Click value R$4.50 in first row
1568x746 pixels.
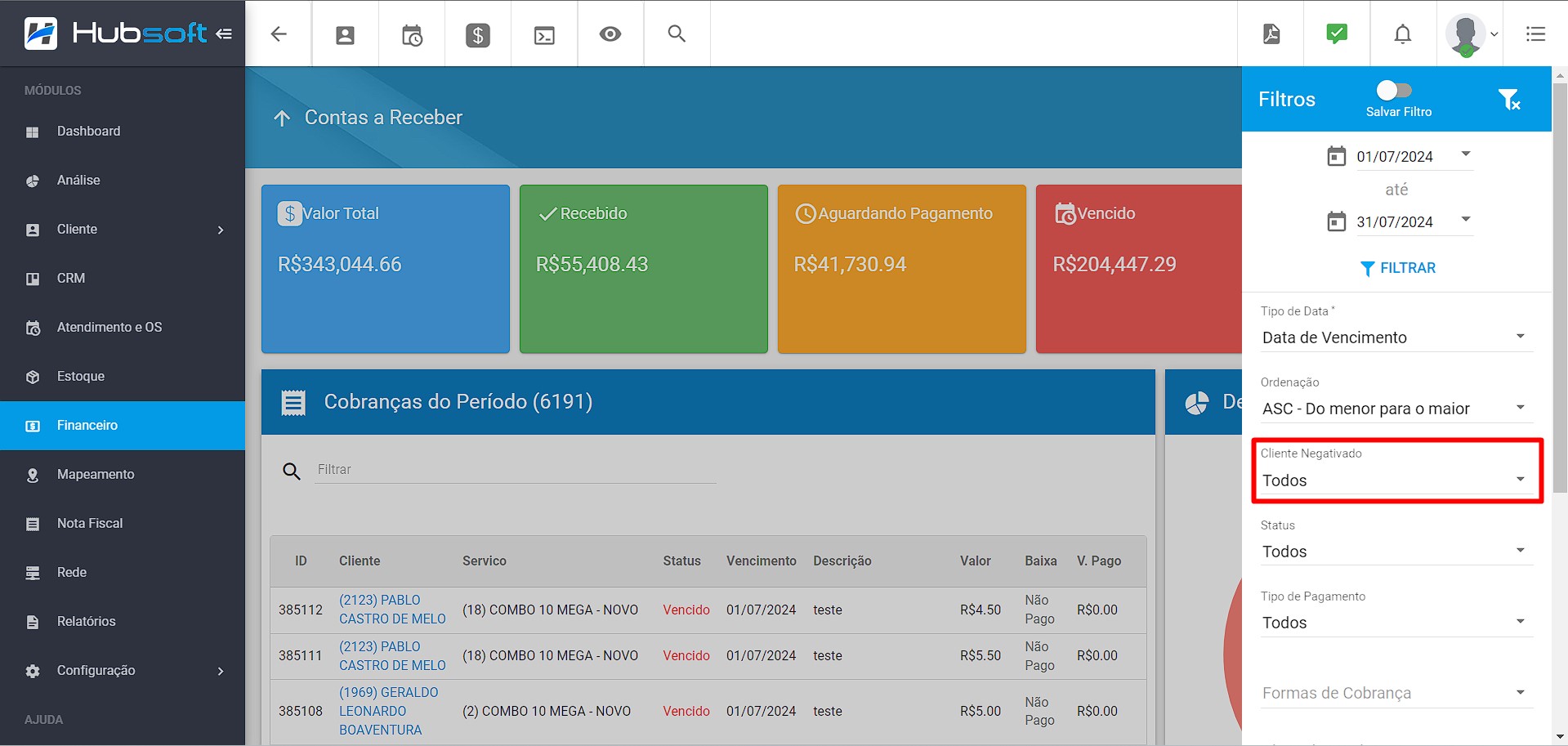(981, 610)
